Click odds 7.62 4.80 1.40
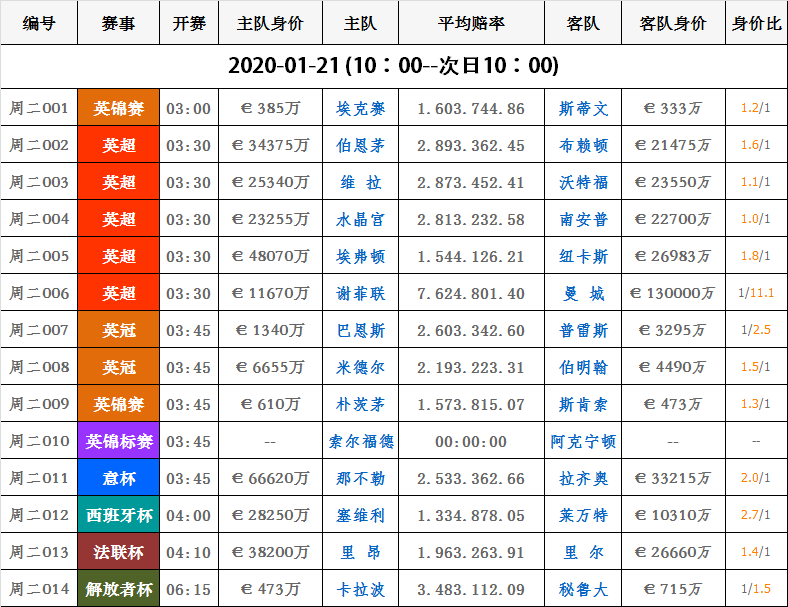This screenshot has height=607, width=788. 471,293
